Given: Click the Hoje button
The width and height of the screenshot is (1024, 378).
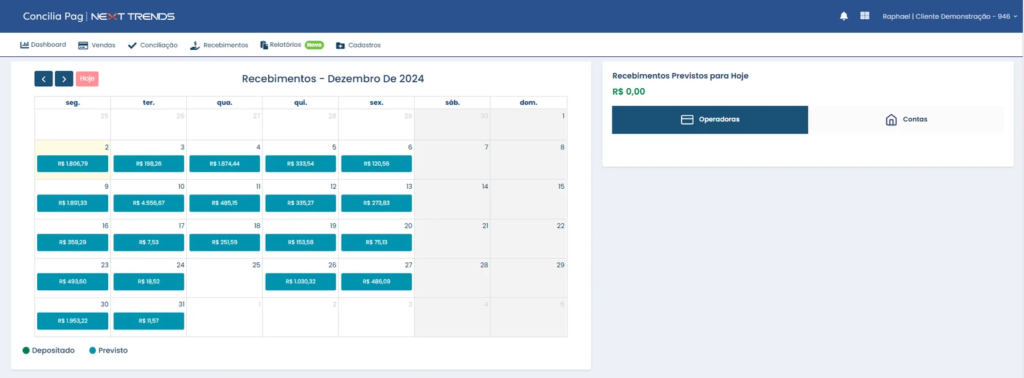Looking at the screenshot, I should point(87,79).
